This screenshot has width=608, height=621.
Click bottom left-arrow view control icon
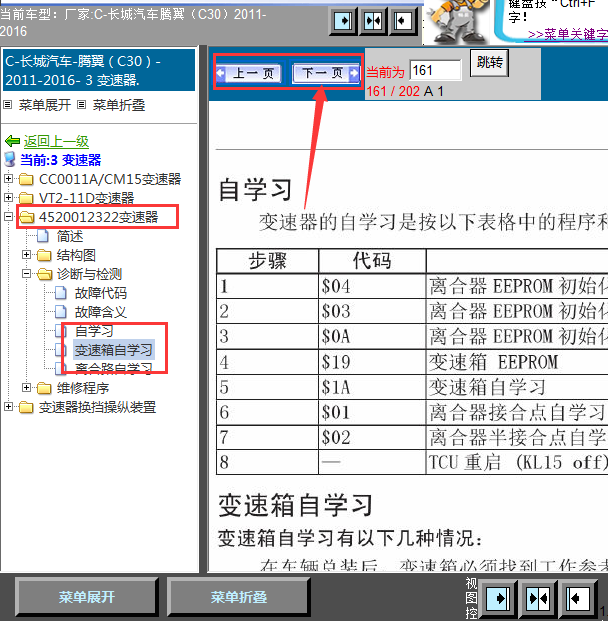coord(578,598)
